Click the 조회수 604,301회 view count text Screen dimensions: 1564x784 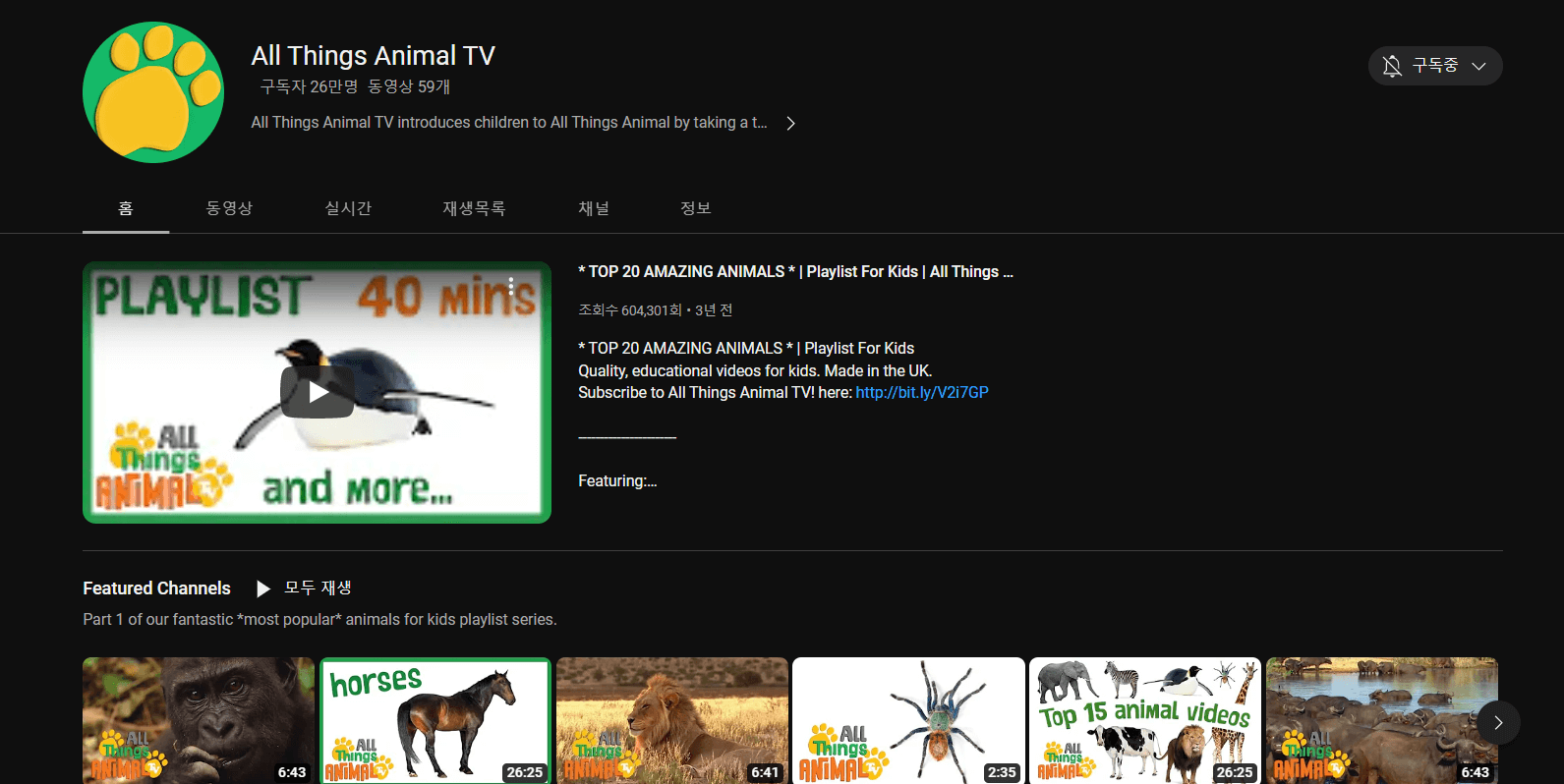tap(630, 310)
